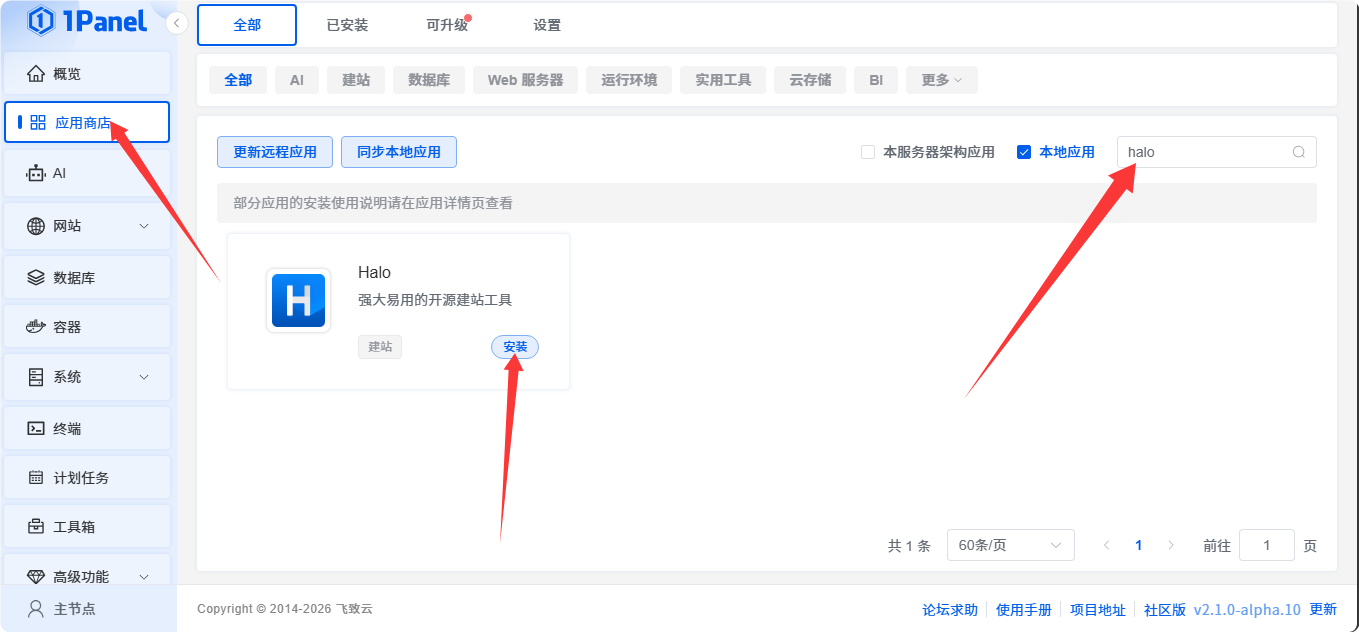The height and width of the screenshot is (632, 1359).
Task: Click the calendar icon for 计划任务
Action: (36, 478)
